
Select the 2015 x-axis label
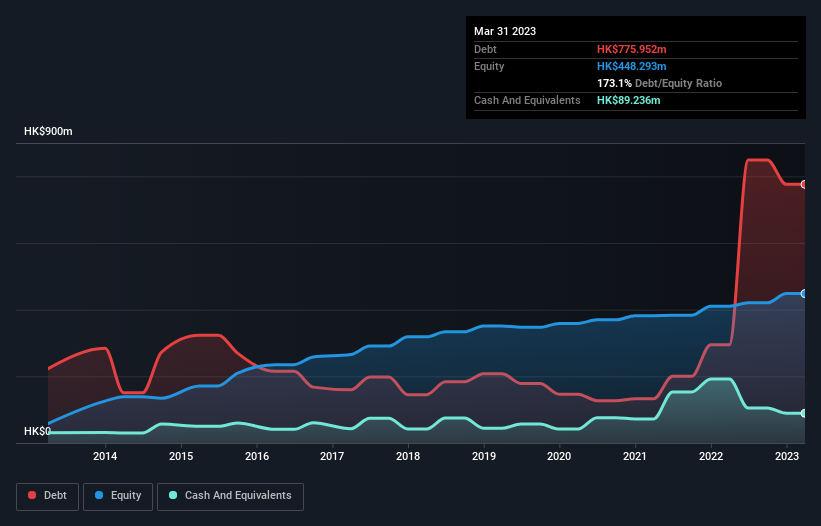[x=181, y=456]
